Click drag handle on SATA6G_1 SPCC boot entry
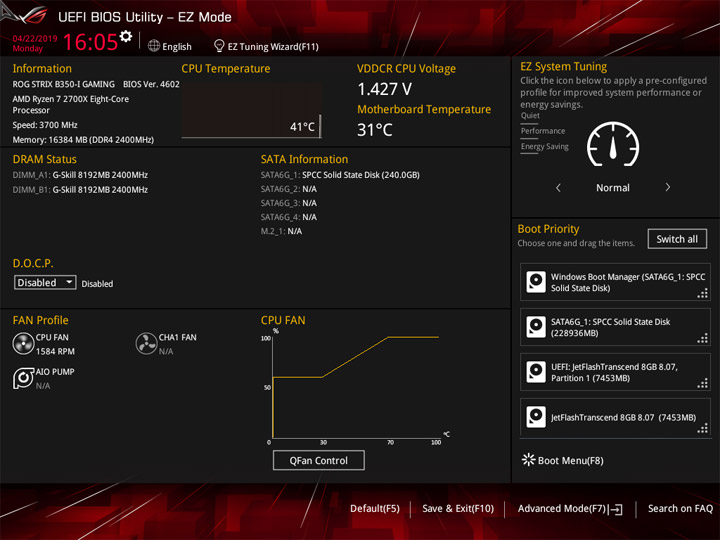 [x=703, y=338]
